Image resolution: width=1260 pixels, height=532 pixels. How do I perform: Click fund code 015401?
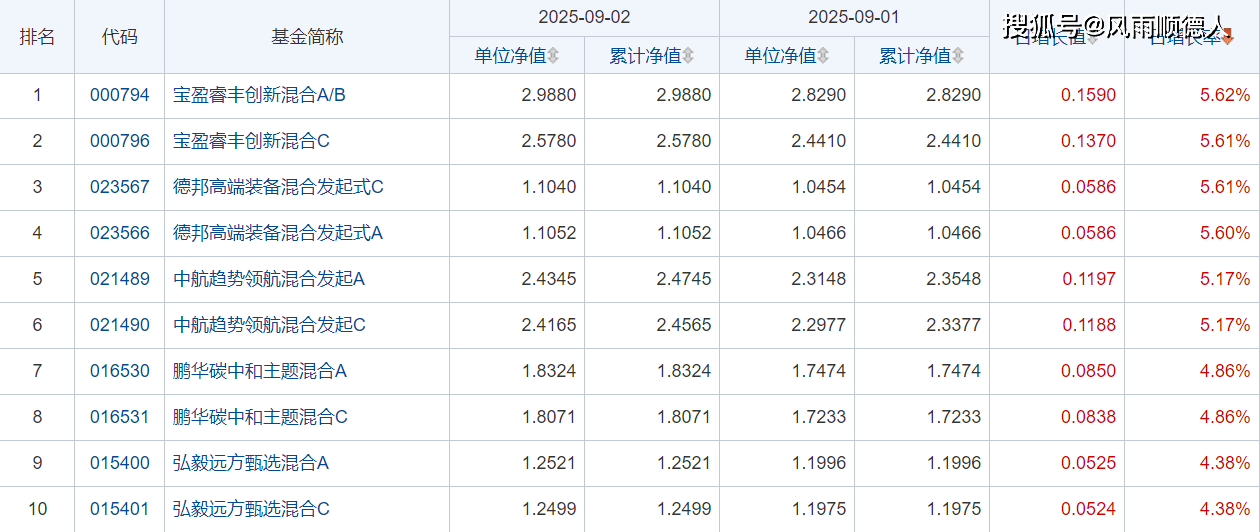click(119, 509)
